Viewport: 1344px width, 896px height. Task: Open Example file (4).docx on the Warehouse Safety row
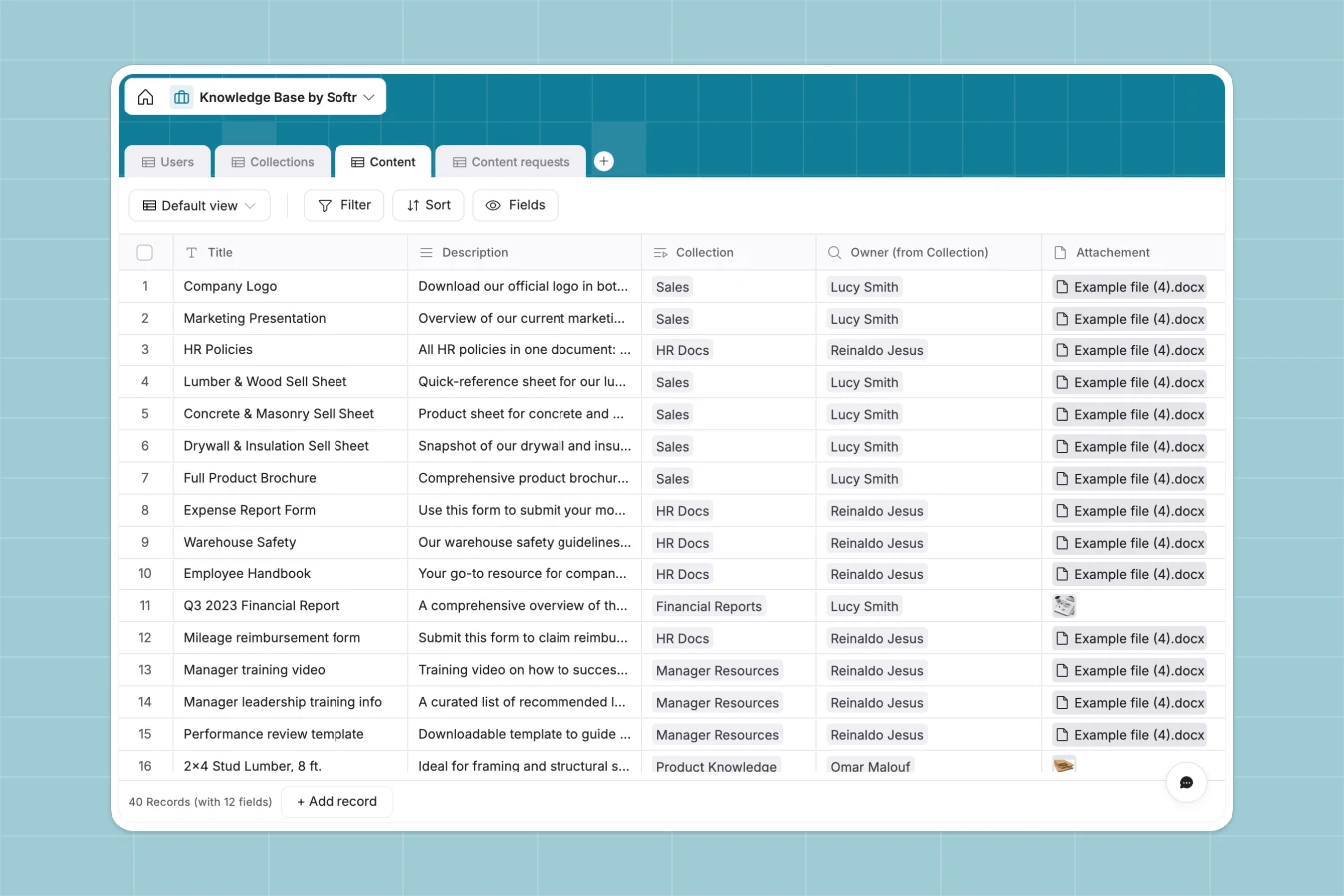1129,542
